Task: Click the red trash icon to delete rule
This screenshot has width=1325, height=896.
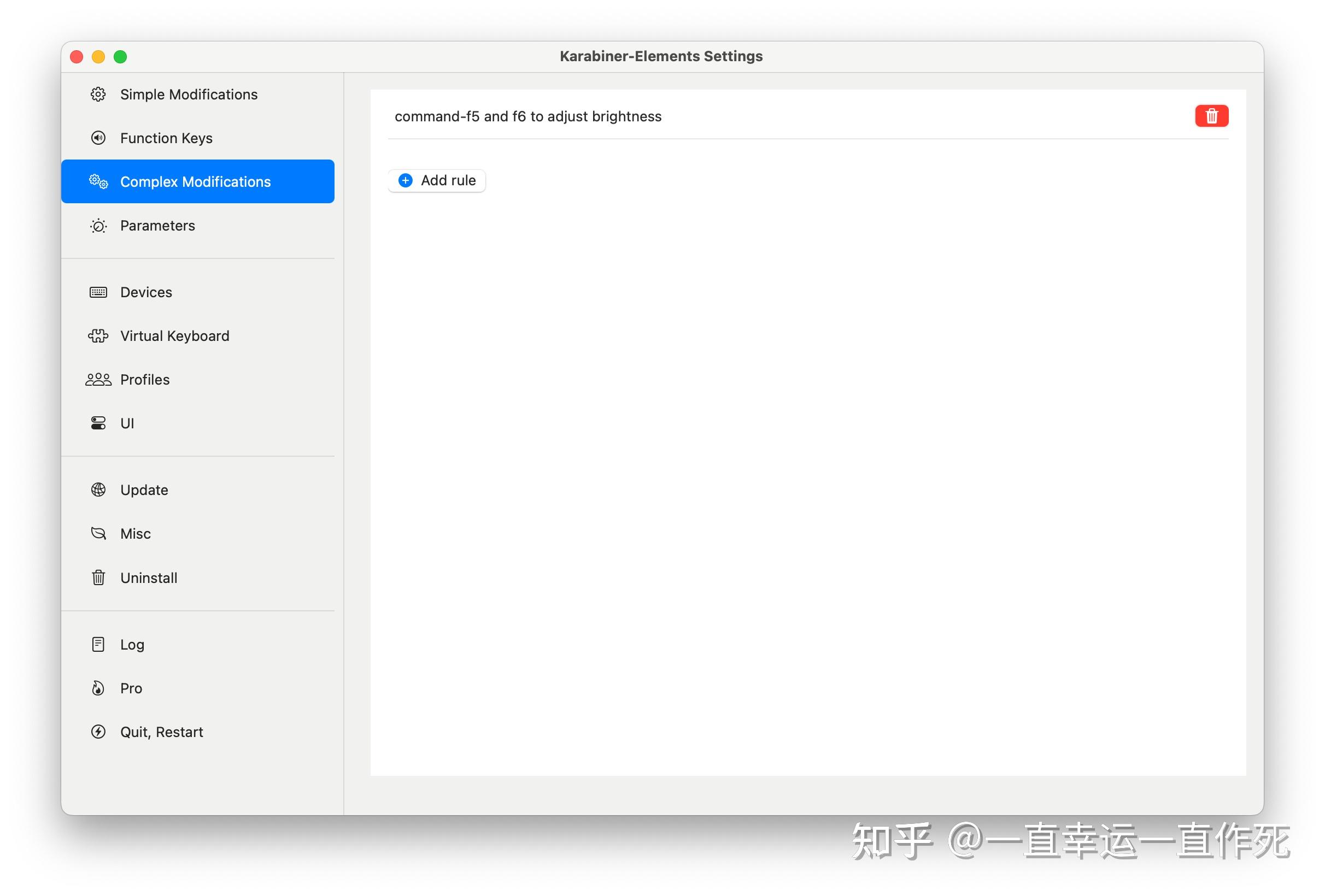Action: coord(1211,116)
